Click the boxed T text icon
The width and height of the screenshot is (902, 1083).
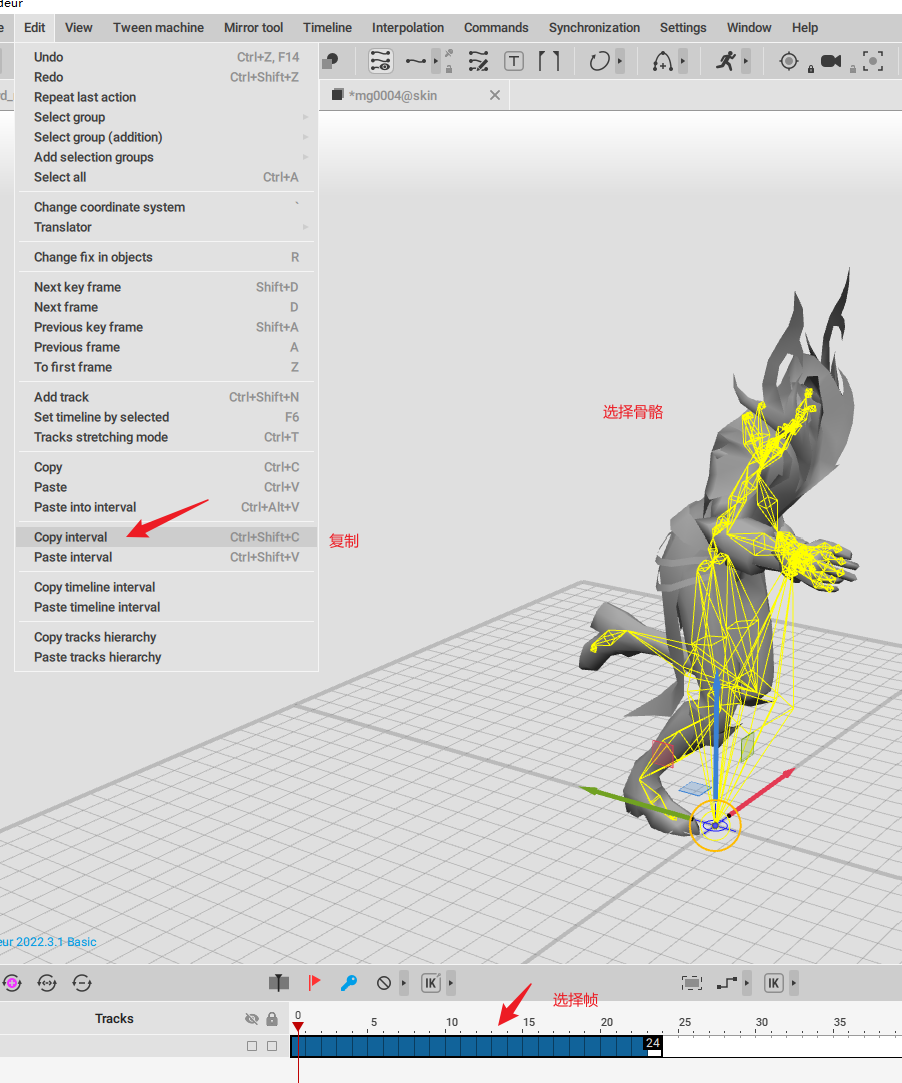click(514, 61)
